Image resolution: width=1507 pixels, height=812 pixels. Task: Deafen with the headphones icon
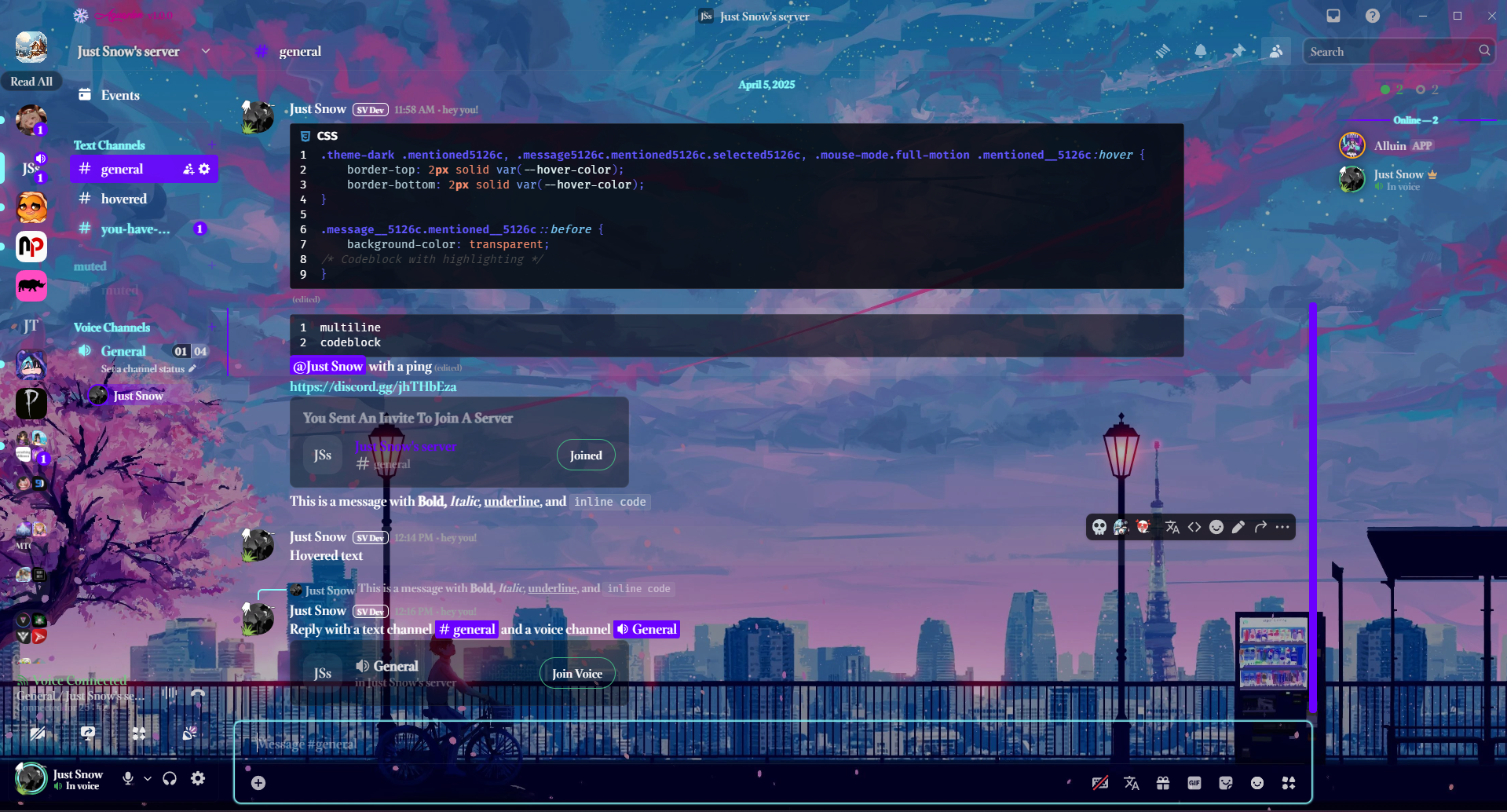170,778
